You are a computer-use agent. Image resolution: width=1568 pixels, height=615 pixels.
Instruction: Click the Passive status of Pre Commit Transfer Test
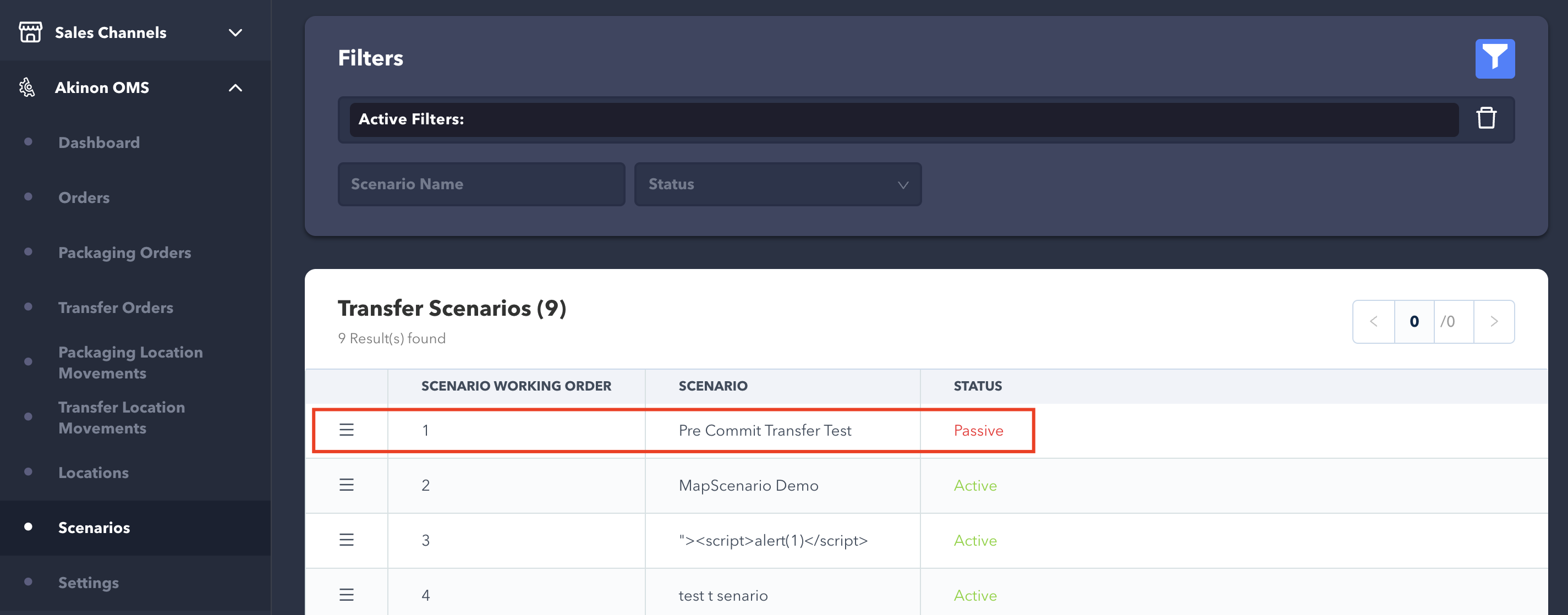tap(978, 431)
